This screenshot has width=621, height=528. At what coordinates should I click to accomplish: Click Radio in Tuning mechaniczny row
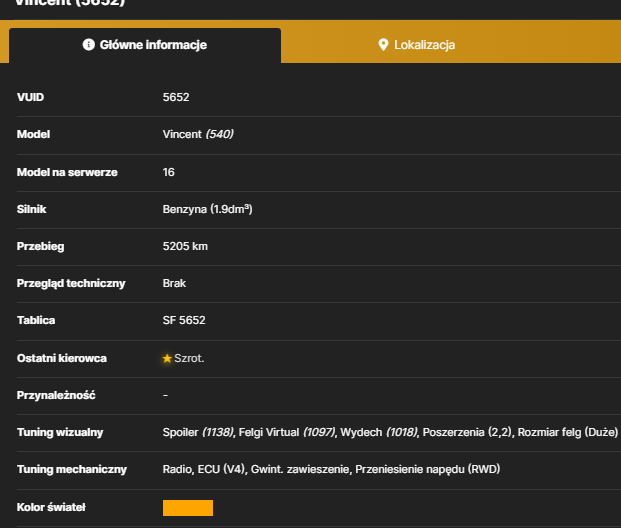pos(177,469)
